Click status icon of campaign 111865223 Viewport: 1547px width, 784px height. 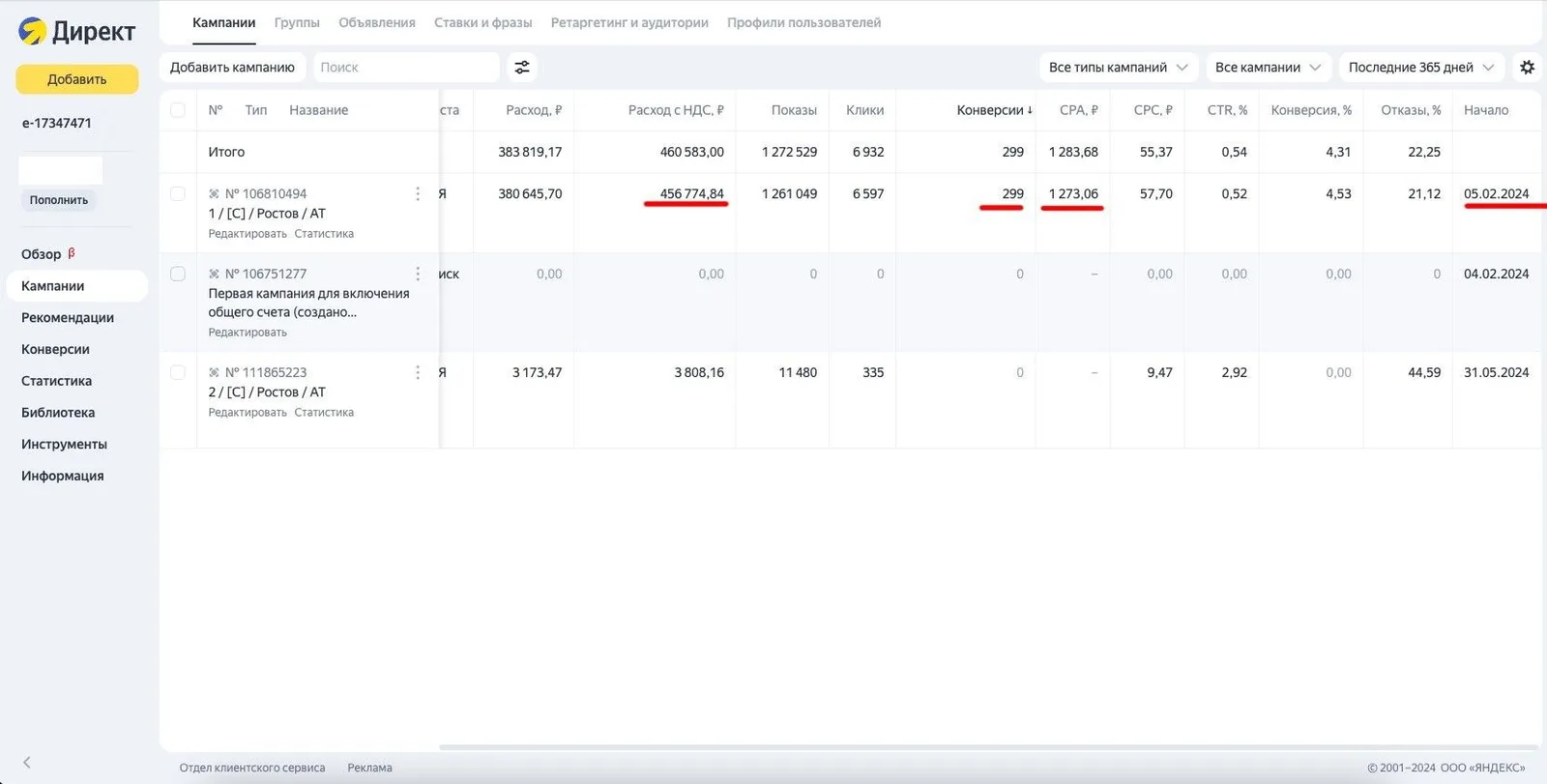214,372
